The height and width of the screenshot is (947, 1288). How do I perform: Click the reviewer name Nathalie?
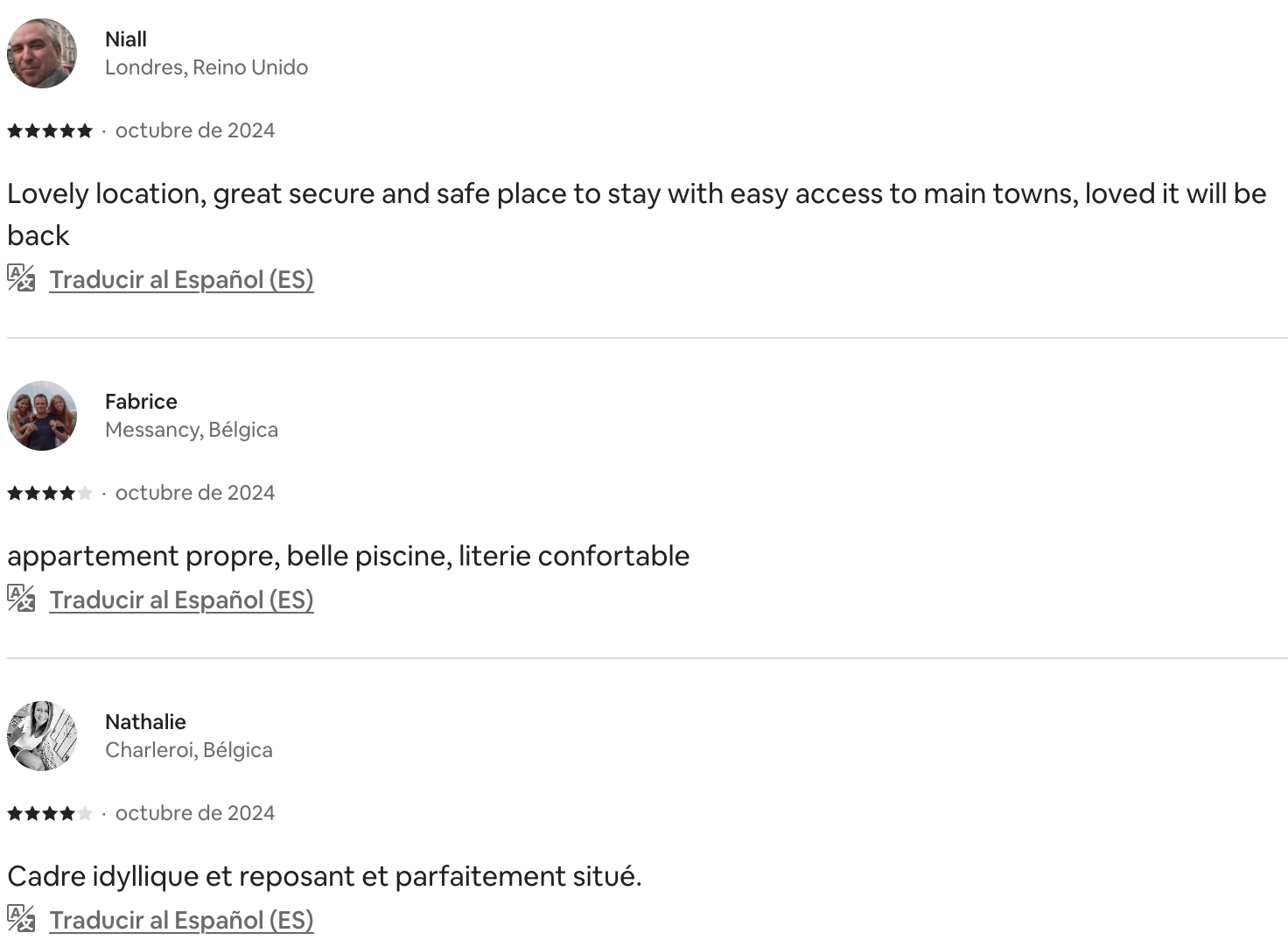coord(145,722)
